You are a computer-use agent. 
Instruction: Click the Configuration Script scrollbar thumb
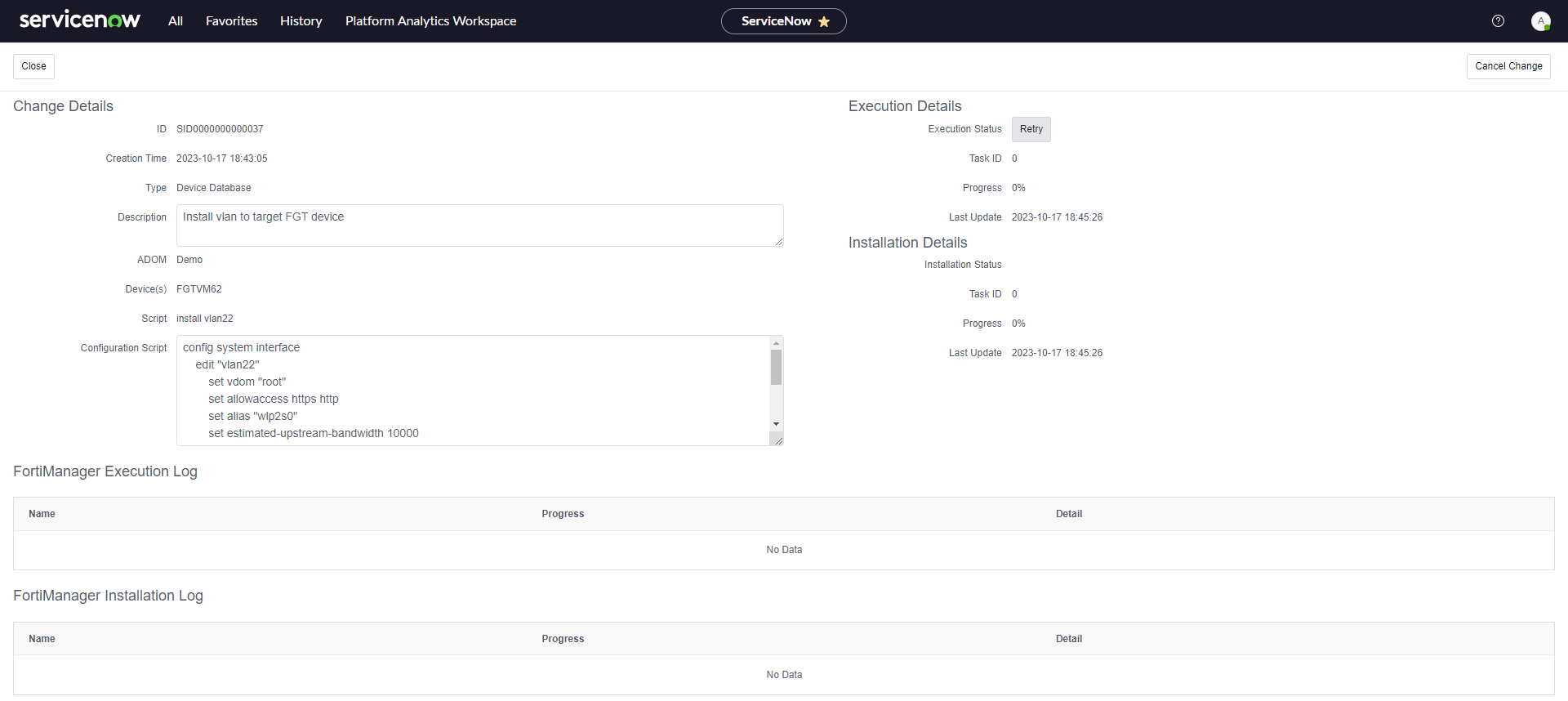[x=776, y=367]
